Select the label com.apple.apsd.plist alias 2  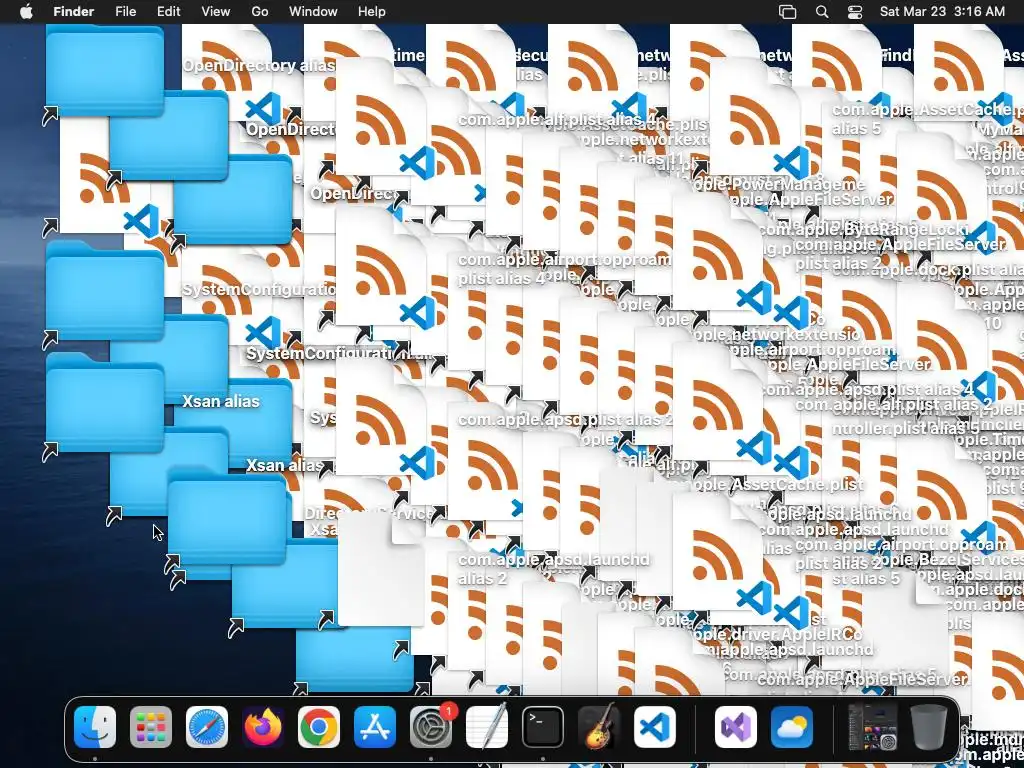click(565, 420)
